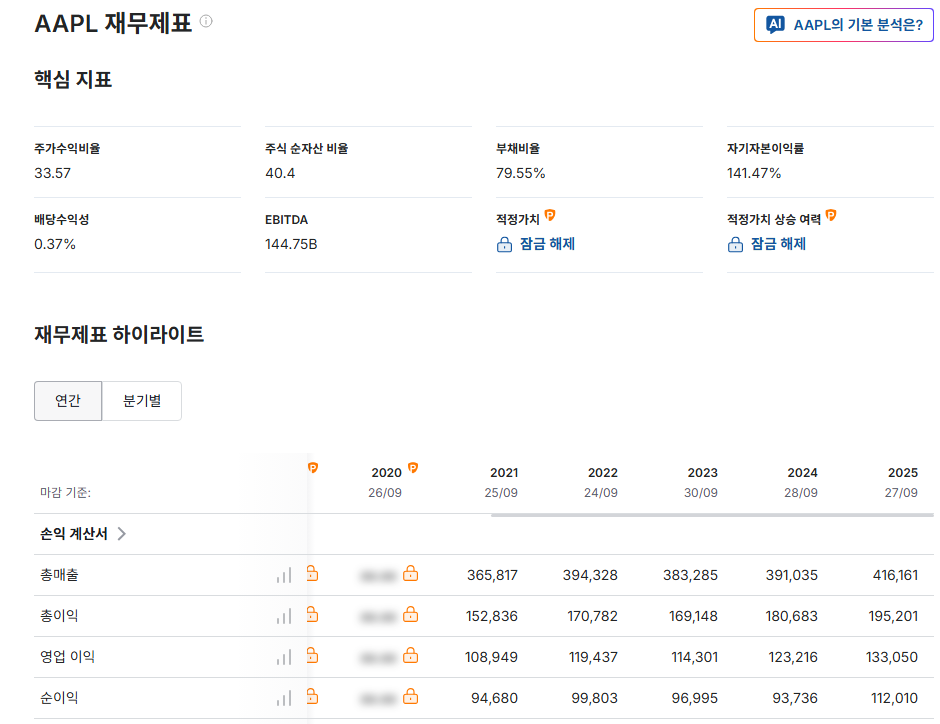Click the lock icon in 적정가치 잠금 해제
940x724 pixels.
(504, 245)
